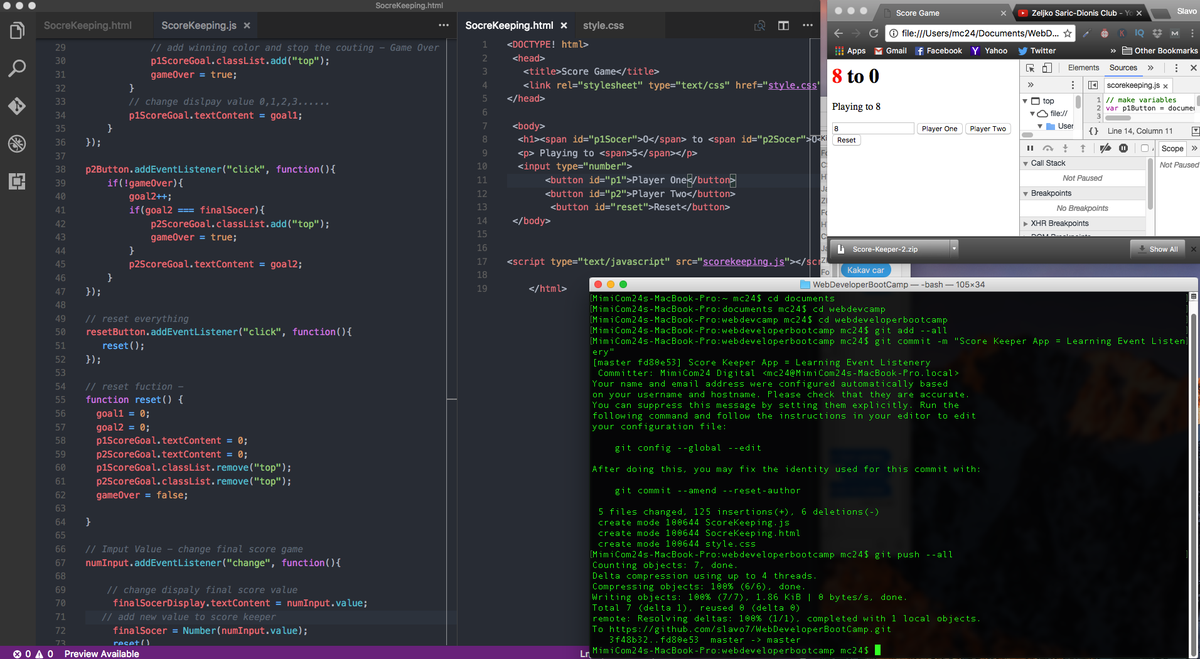Collapse the file:// node in Sources tree
Screen dimensions: 1200x659
1032,114
